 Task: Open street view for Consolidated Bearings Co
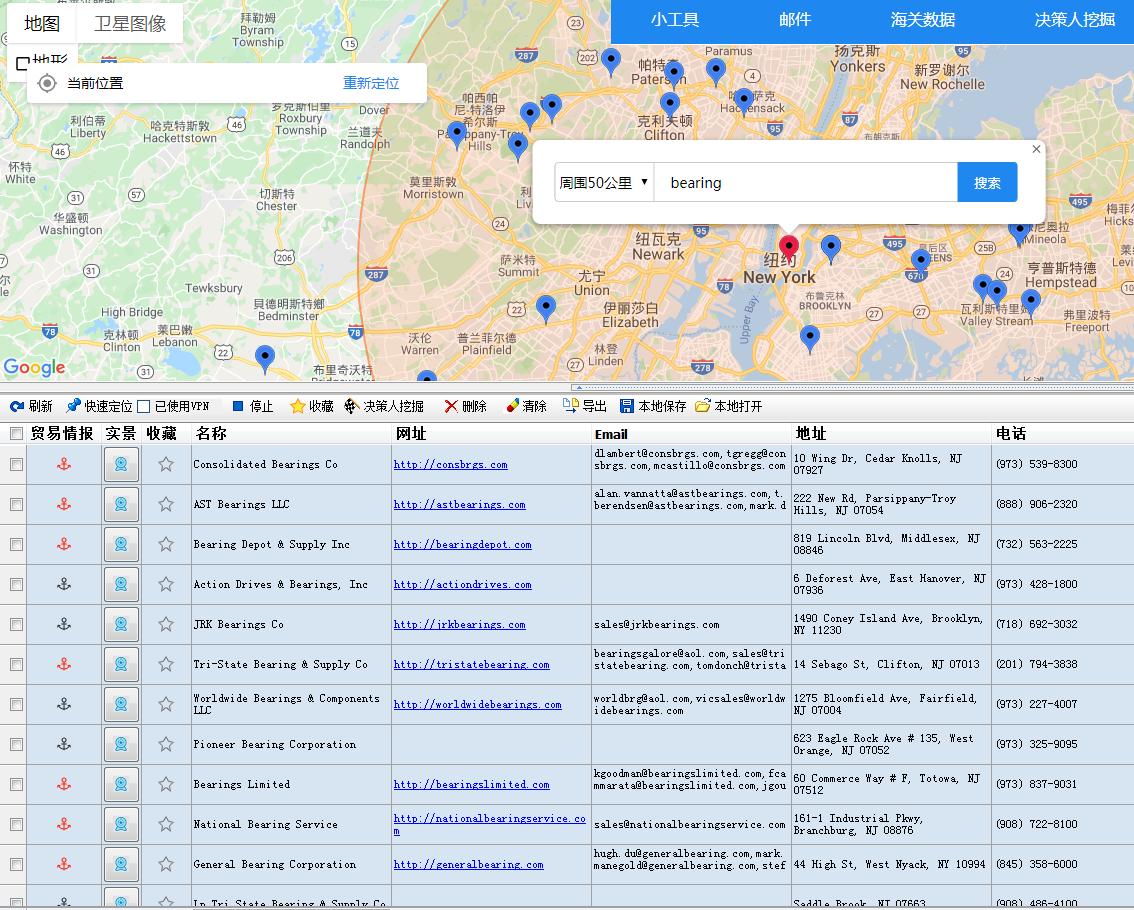(x=121, y=464)
